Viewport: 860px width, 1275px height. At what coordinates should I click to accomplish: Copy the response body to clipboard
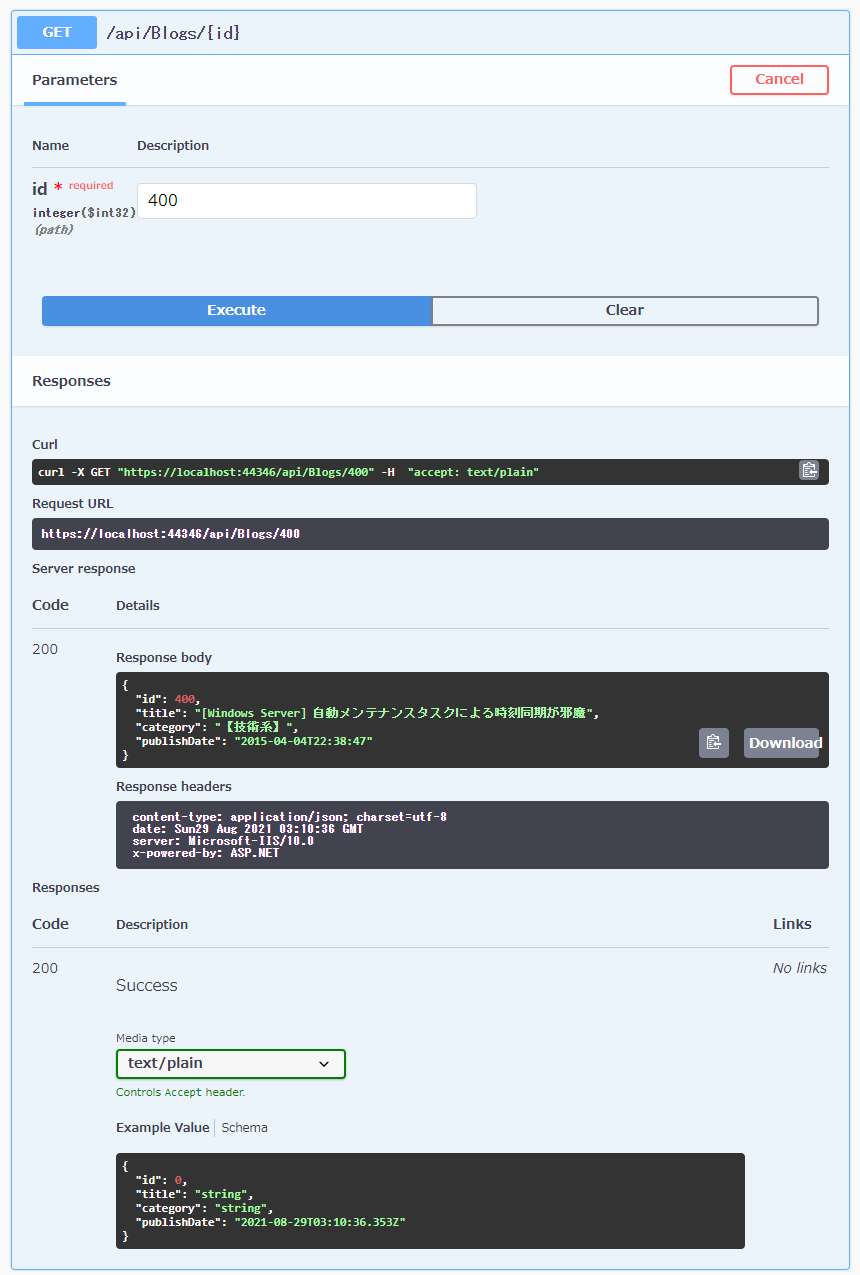713,742
